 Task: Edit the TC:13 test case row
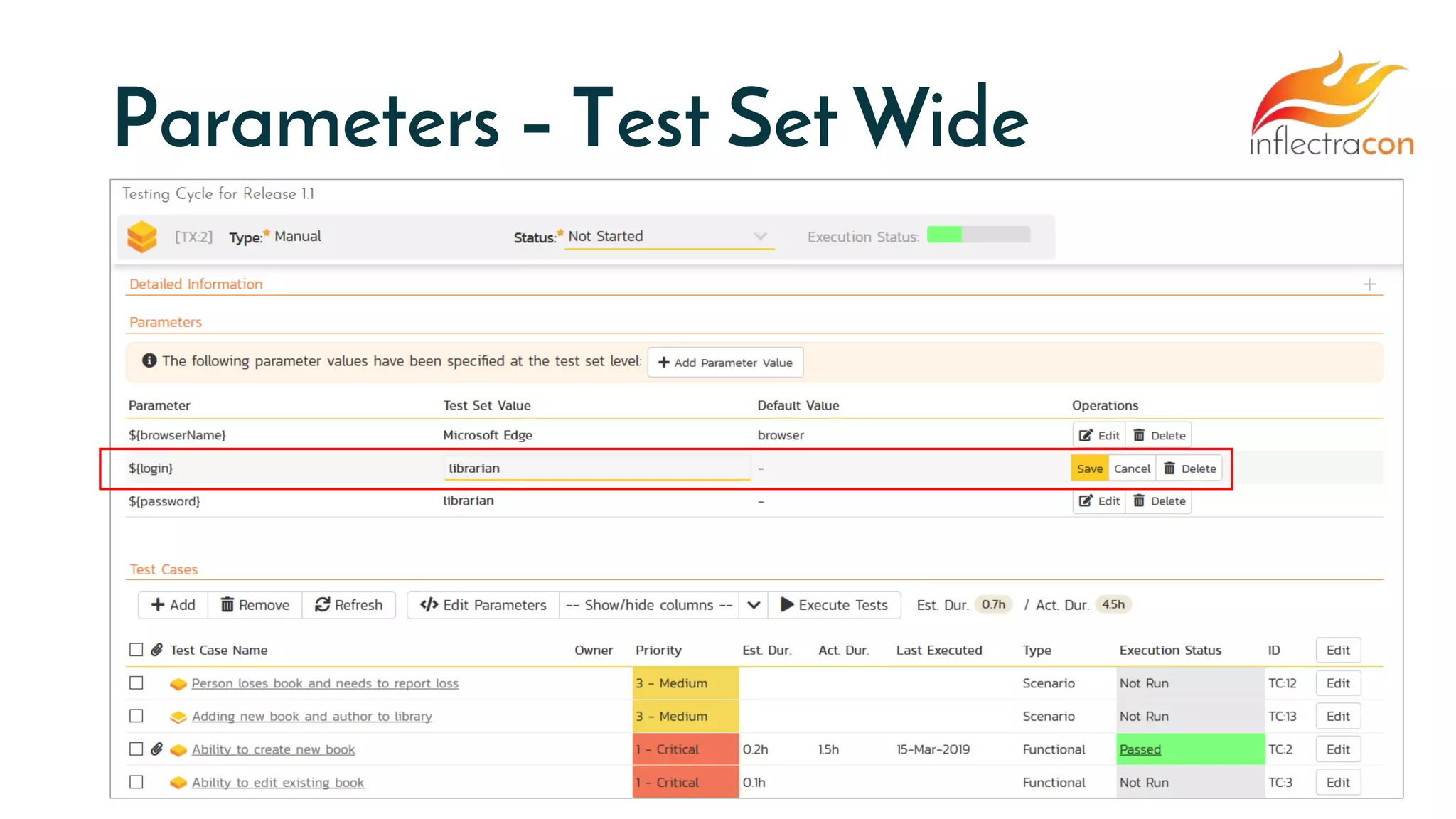1338,717
